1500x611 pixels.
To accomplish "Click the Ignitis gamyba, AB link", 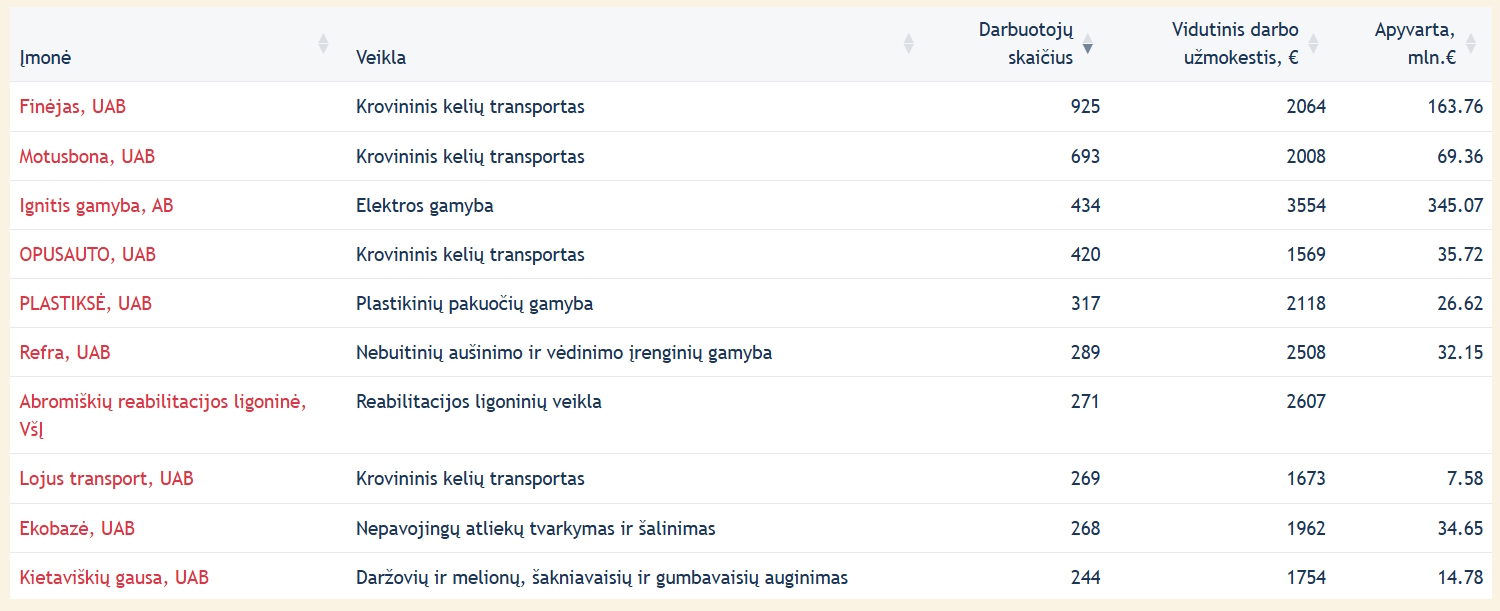I will tap(96, 205).
